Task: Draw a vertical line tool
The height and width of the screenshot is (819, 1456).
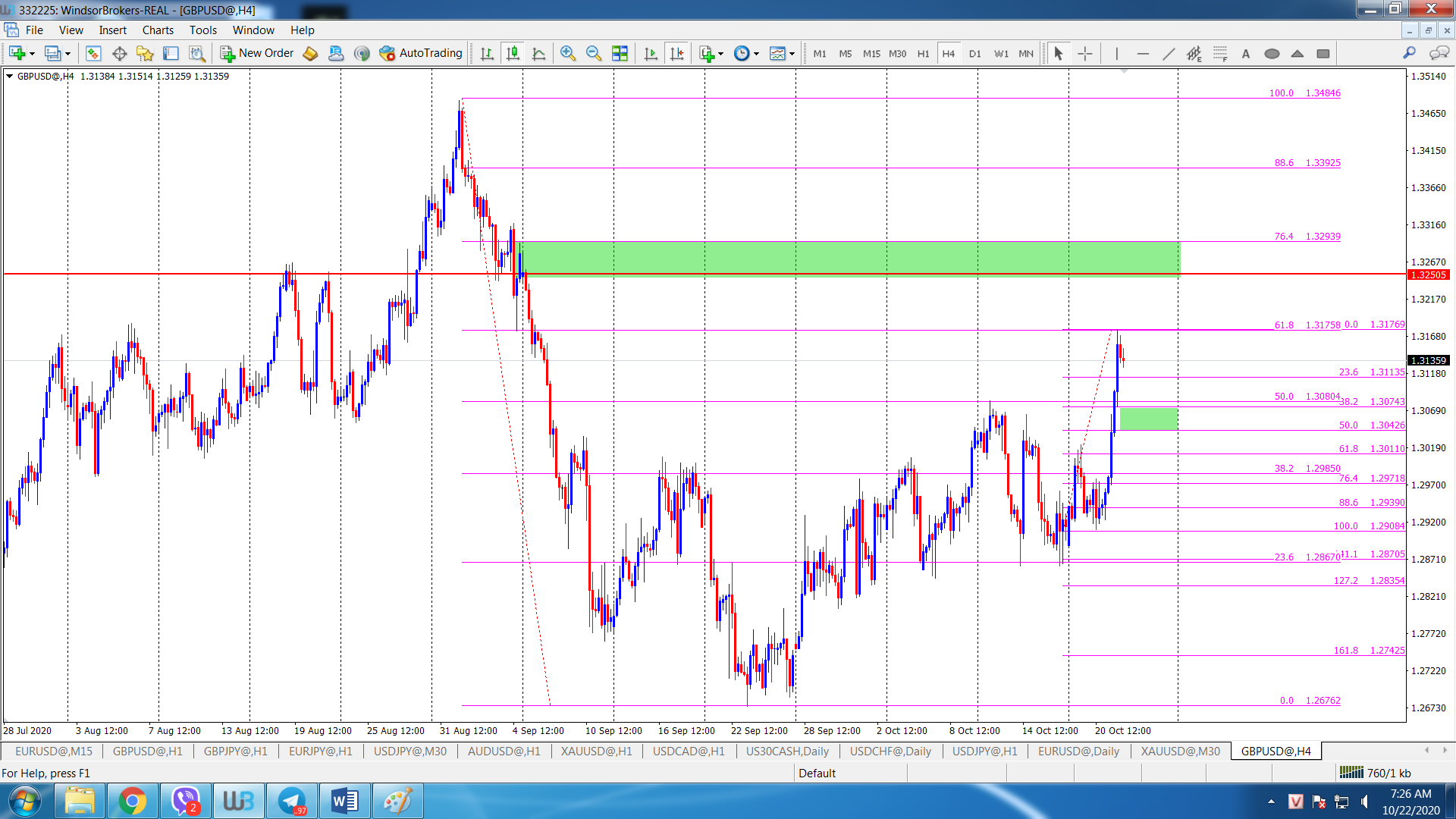Action: click(x=1116, y=53)
